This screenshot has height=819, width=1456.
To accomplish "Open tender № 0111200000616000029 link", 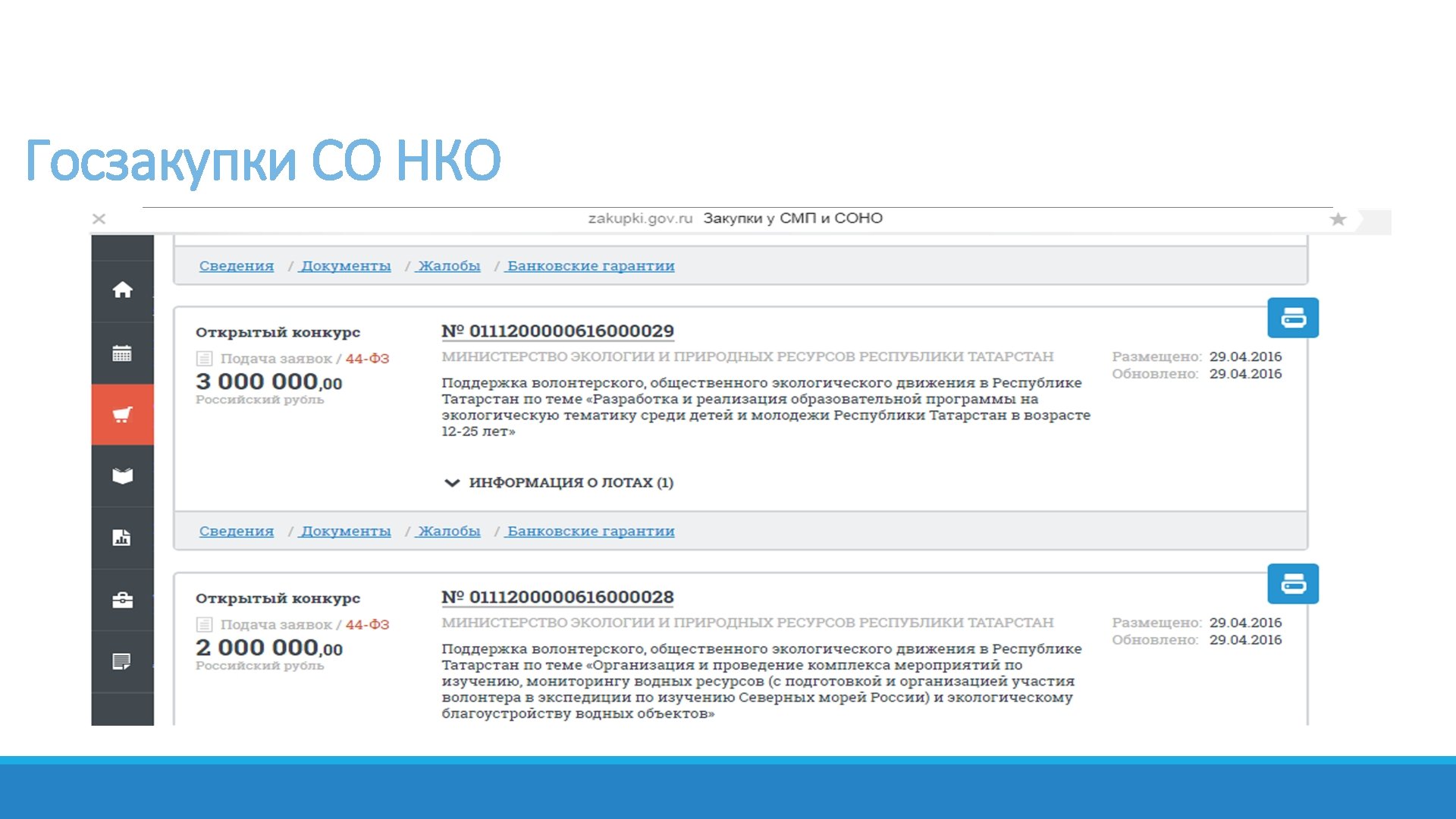I will tap(557, 331).
